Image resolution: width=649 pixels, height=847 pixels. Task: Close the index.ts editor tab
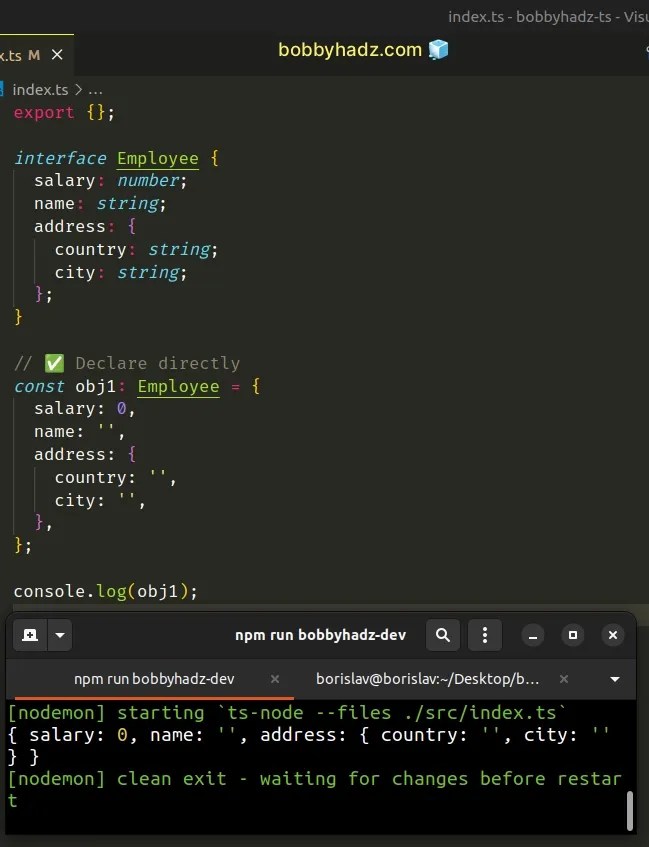57,55
